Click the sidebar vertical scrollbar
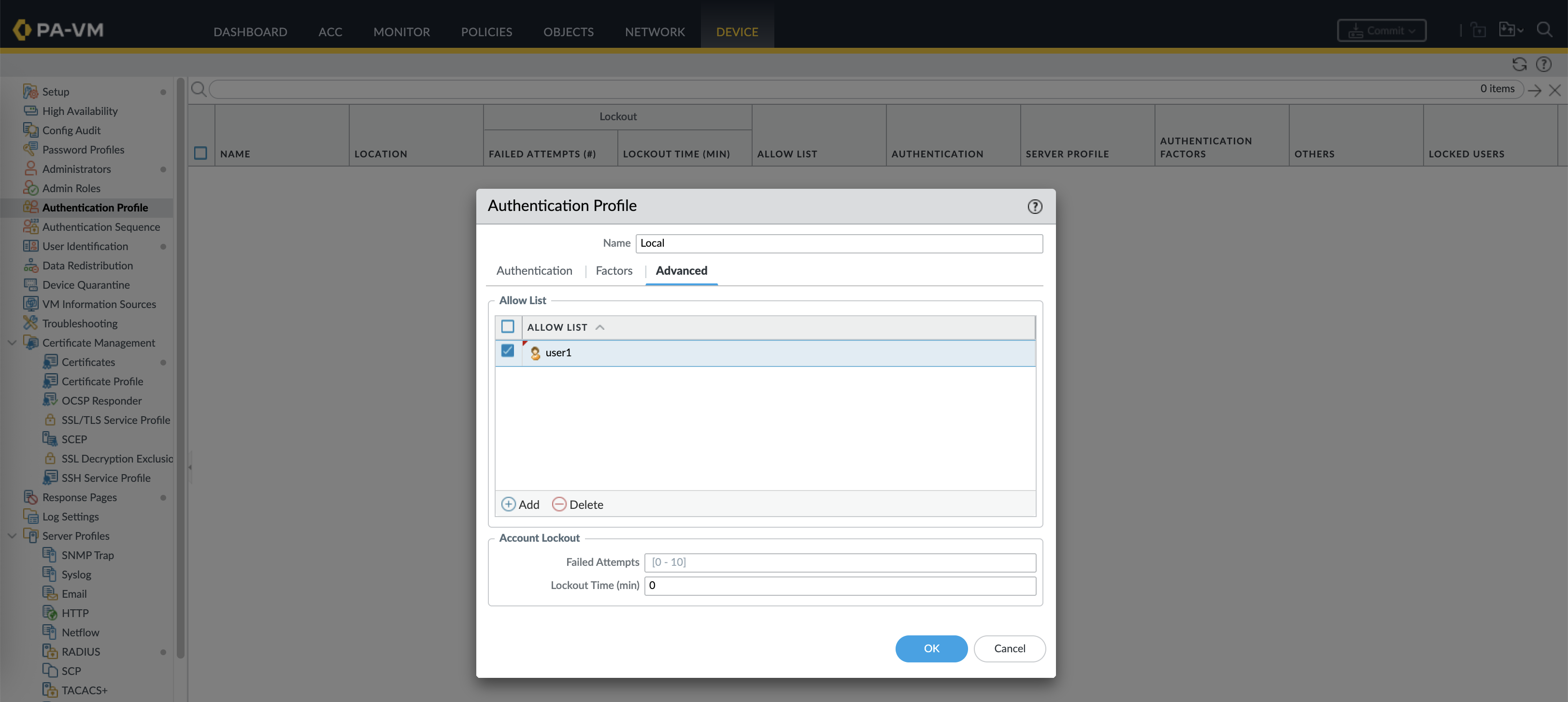 tap(180, 365)
